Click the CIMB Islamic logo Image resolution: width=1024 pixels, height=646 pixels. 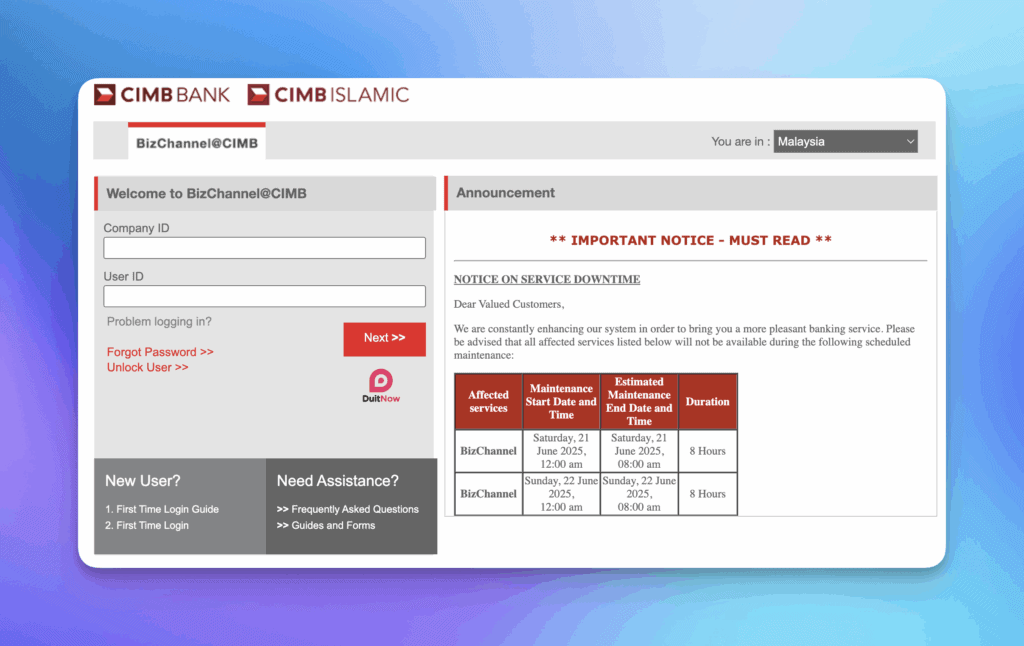pos(328,95)
